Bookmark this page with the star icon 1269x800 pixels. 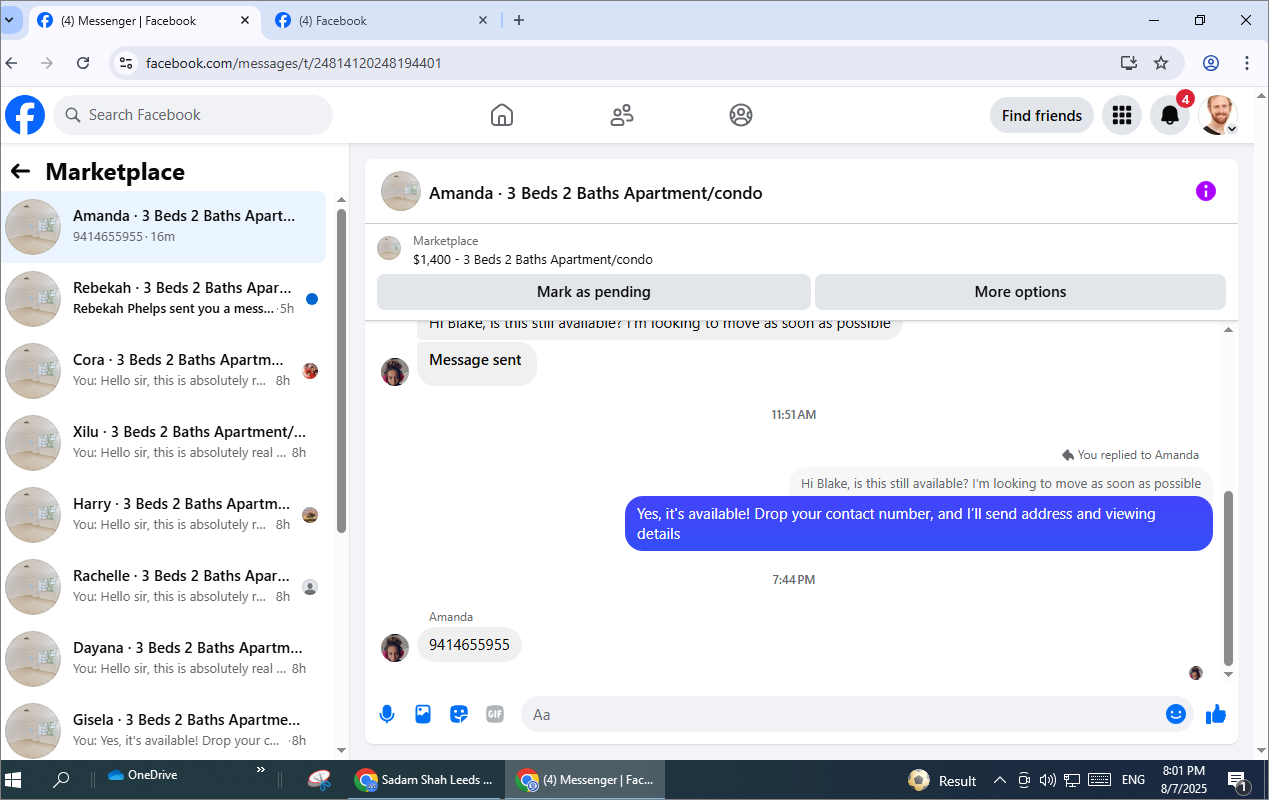click(1161, 63)
